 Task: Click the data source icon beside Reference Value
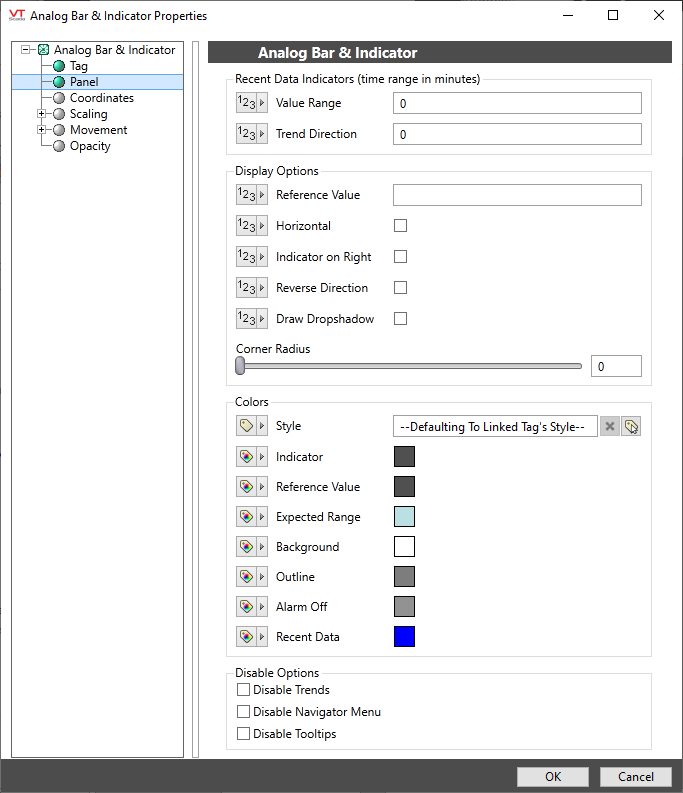[x=246, y=195]
